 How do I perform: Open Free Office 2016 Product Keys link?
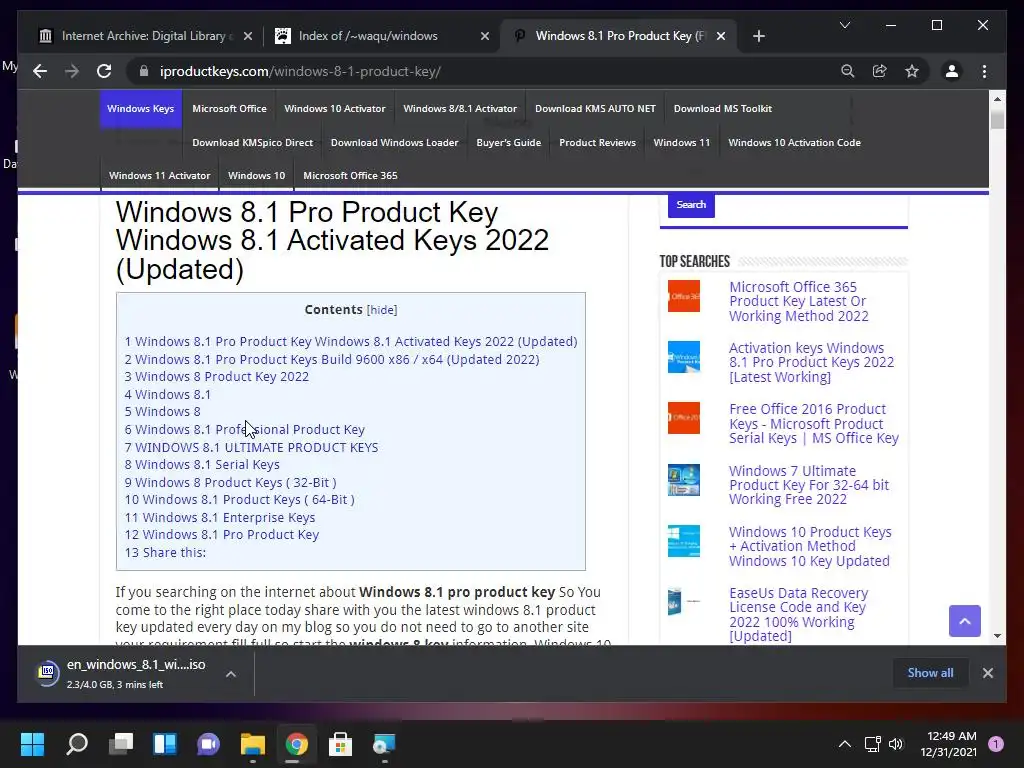(x=814, y=423)
